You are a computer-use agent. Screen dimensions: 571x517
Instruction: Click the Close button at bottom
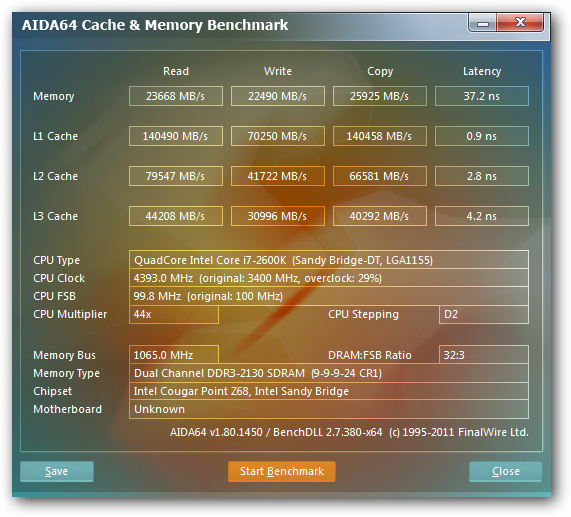[x=505, y=471]
